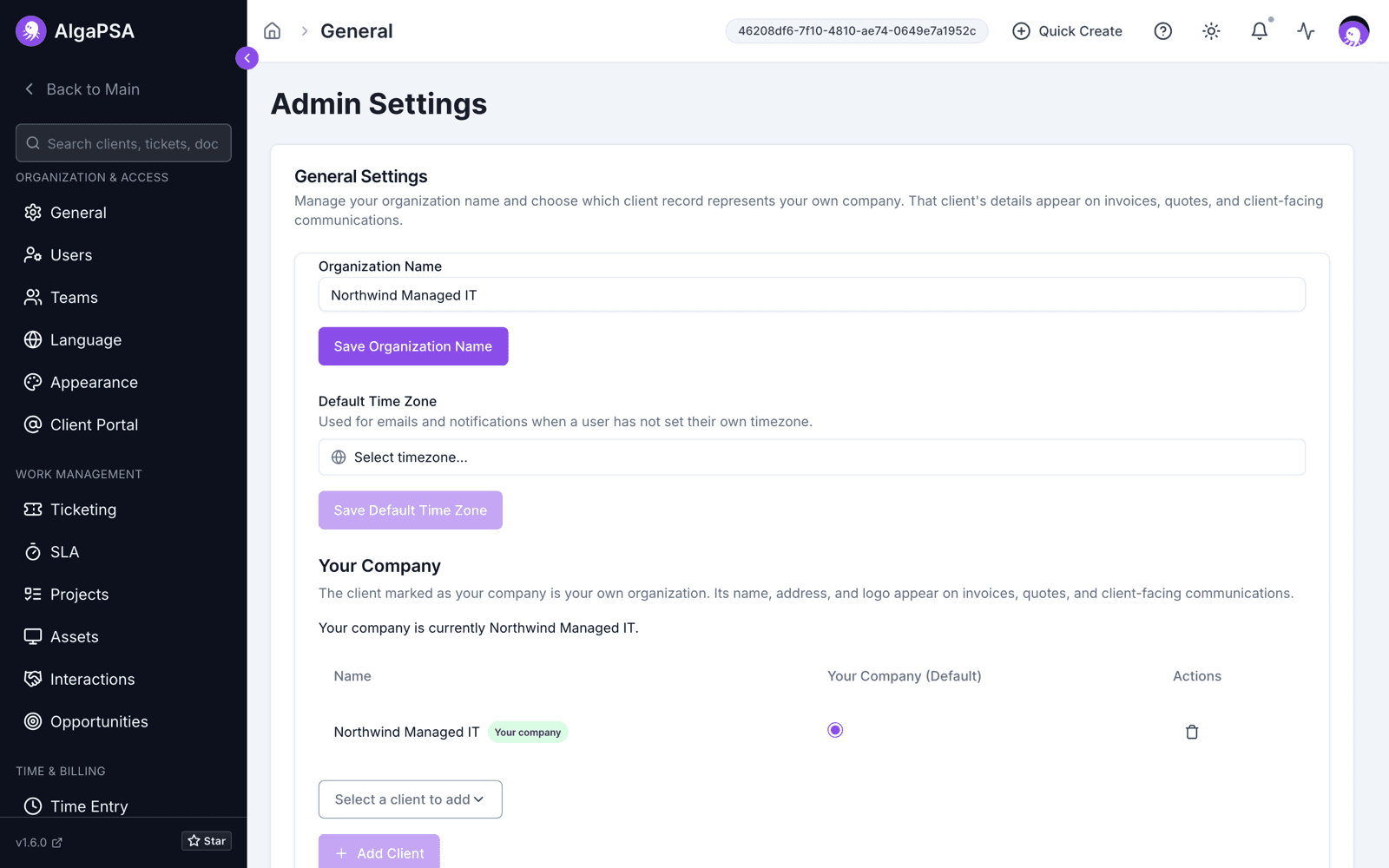The width and height of the screenshot is (1389, 868).
Task: Click the Organization Name input field
Action: point(812,295)
